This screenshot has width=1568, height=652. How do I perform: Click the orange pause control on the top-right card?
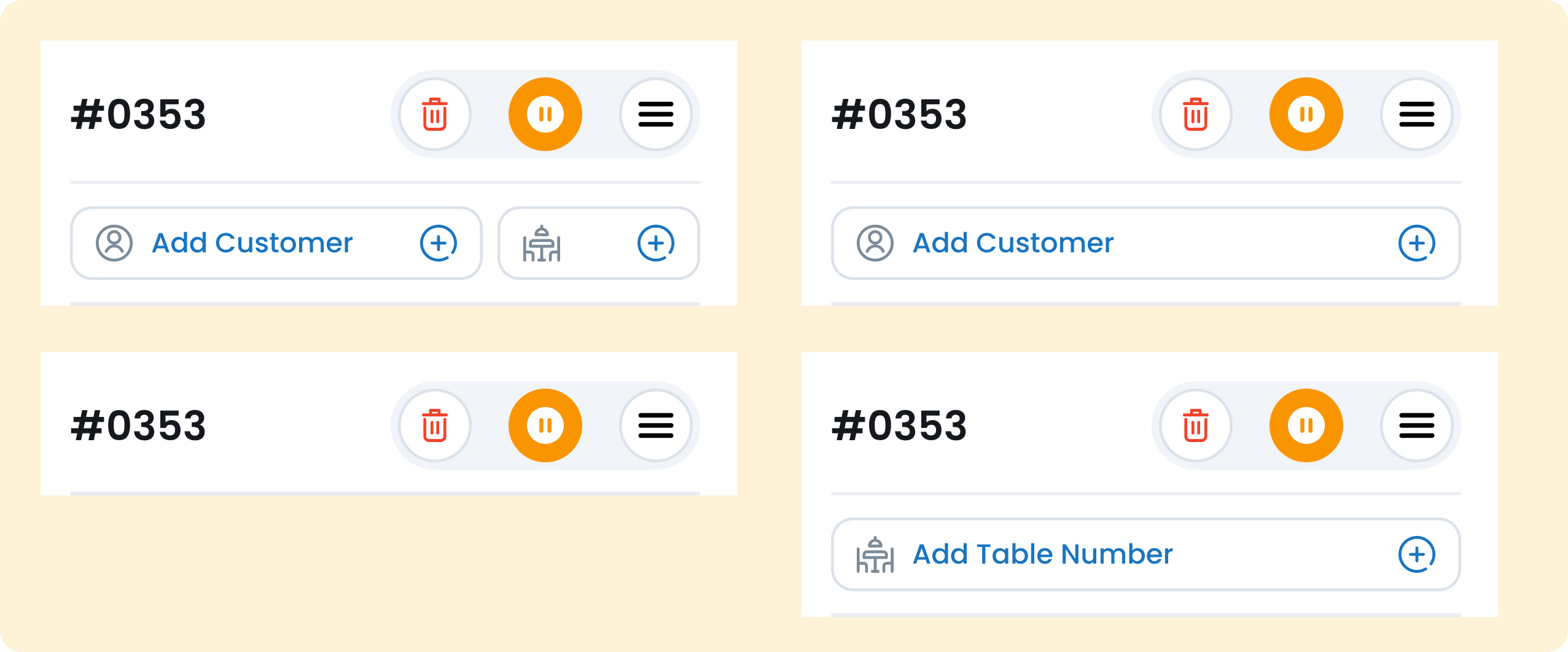point(1306,114)
